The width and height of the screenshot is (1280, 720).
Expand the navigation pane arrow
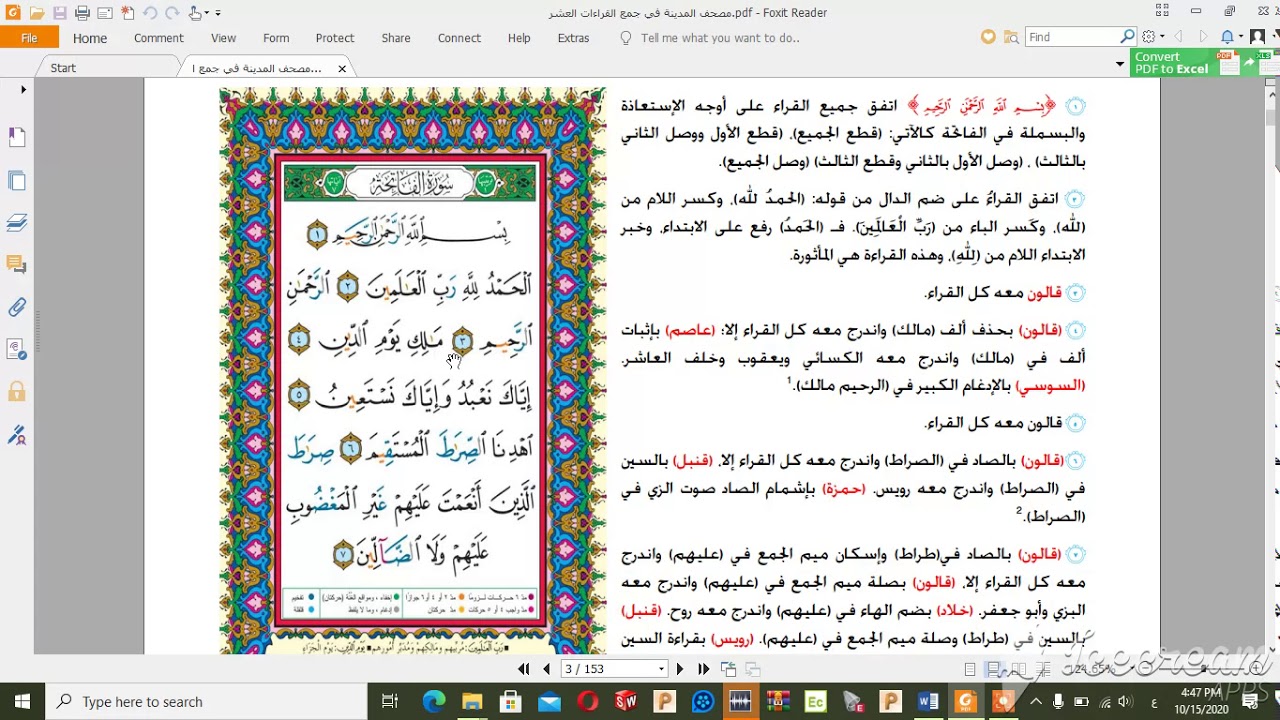tap(23, 90)
